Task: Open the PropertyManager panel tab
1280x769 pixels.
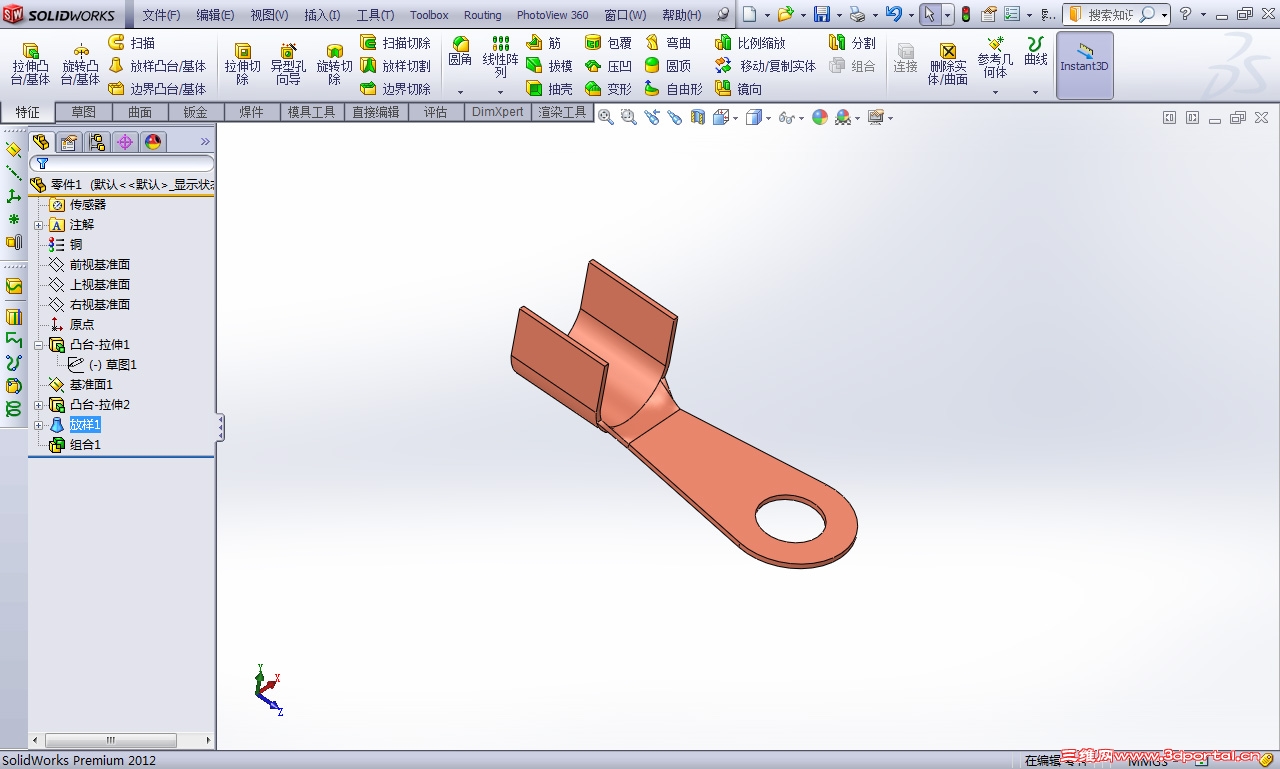Action: coord(69,142)
